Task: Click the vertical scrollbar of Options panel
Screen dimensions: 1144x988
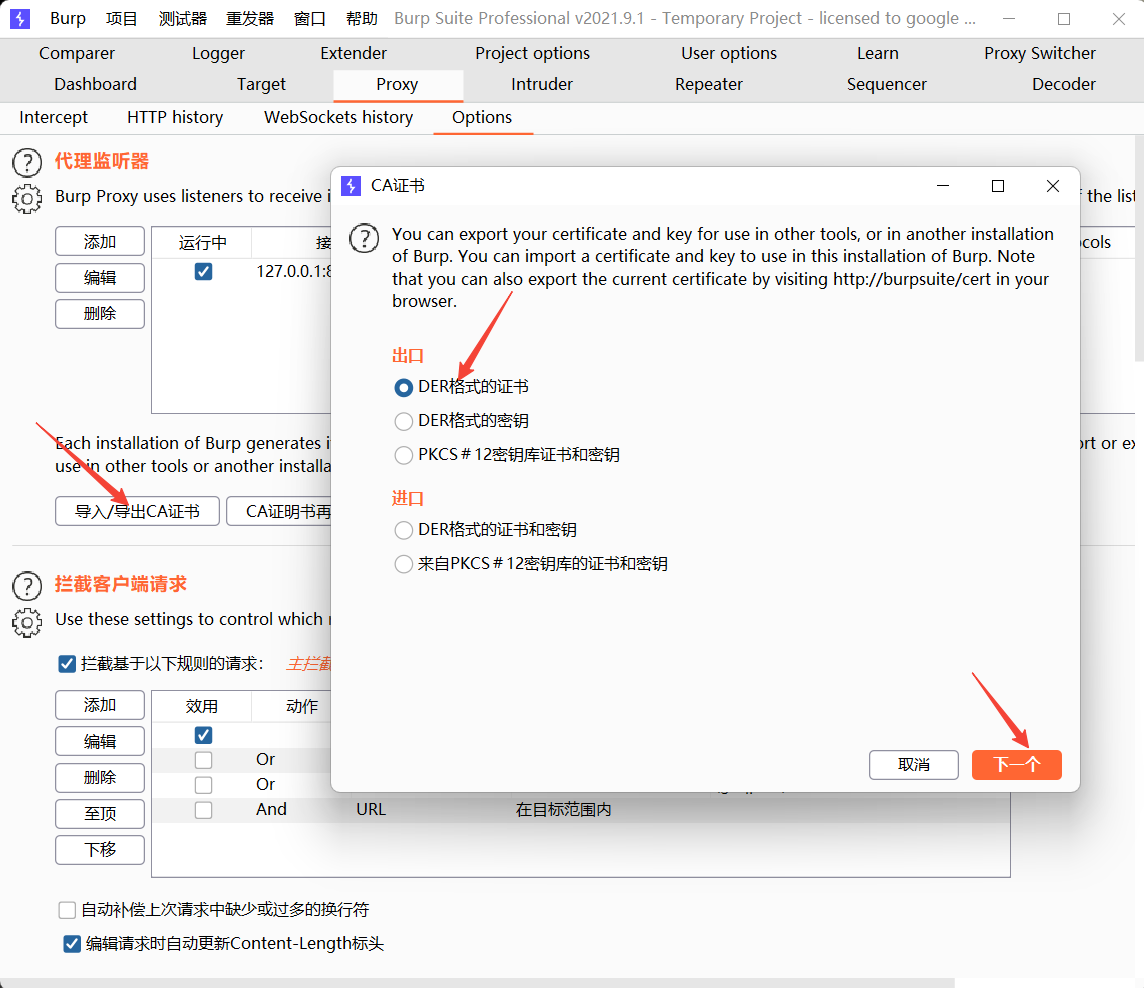Action: point(1140,248)
